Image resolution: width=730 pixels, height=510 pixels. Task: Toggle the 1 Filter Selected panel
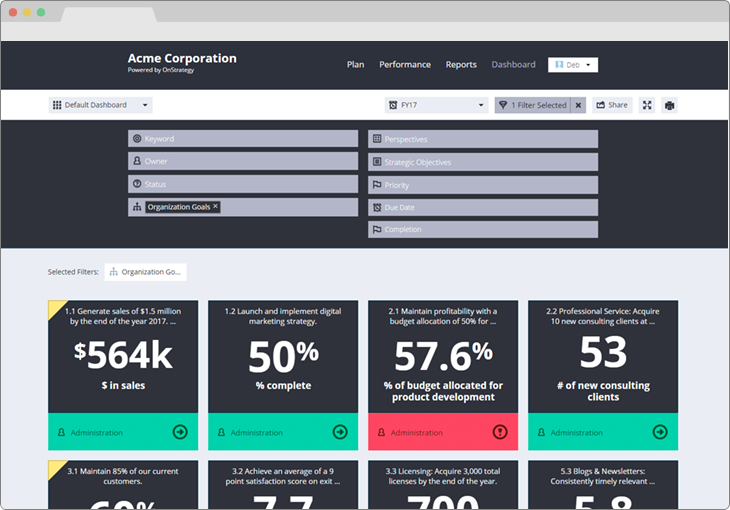pyautogui.click(x=533, y=105)
